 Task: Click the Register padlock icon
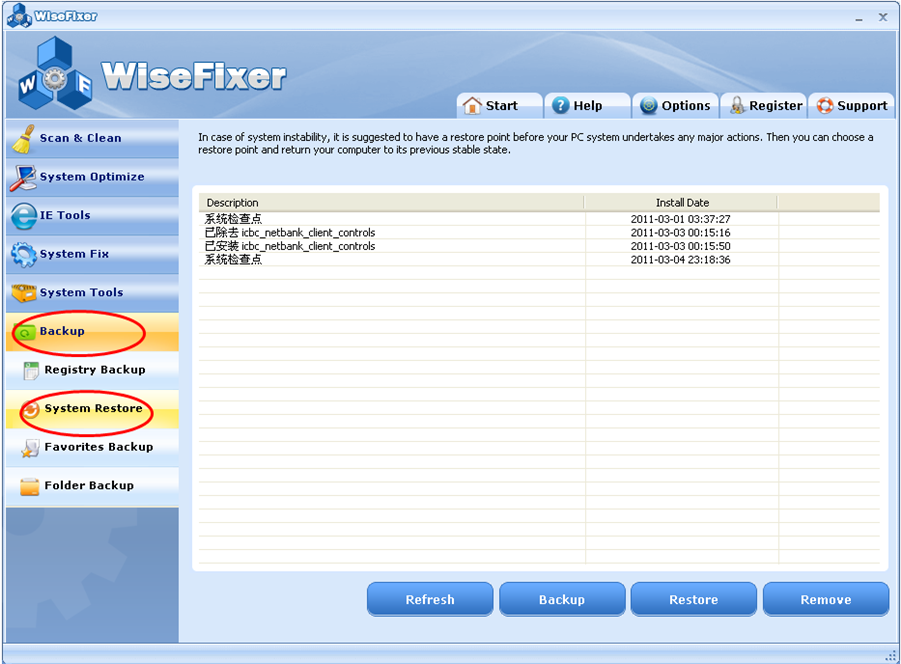point(737,106)
